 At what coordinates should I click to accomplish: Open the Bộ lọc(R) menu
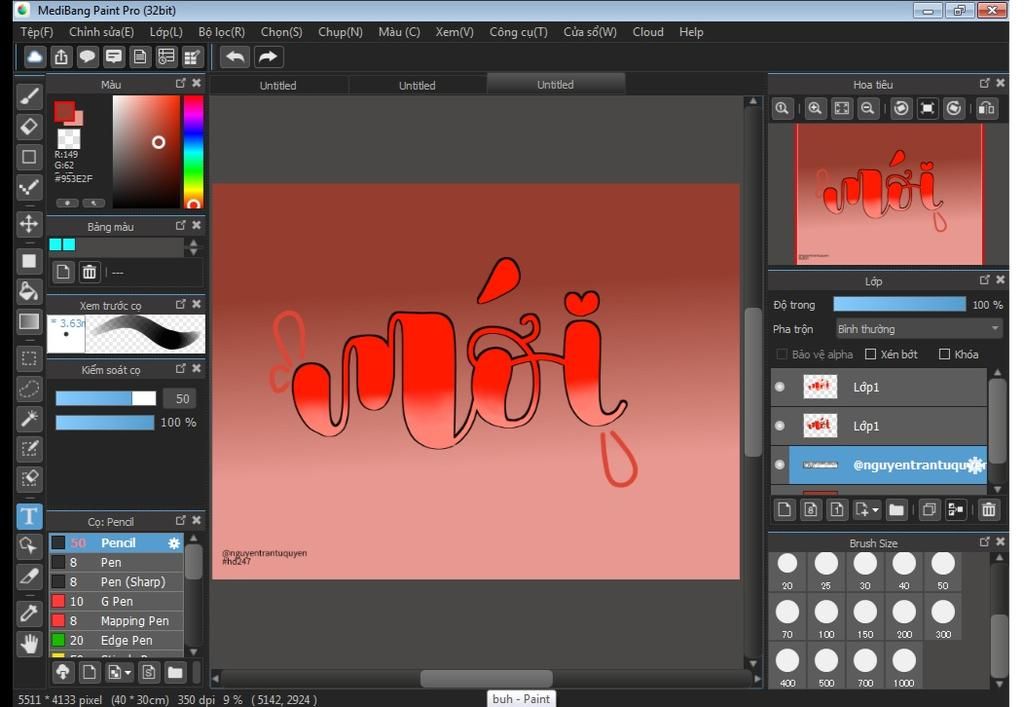pyautogui.click(x=222, y=32)
